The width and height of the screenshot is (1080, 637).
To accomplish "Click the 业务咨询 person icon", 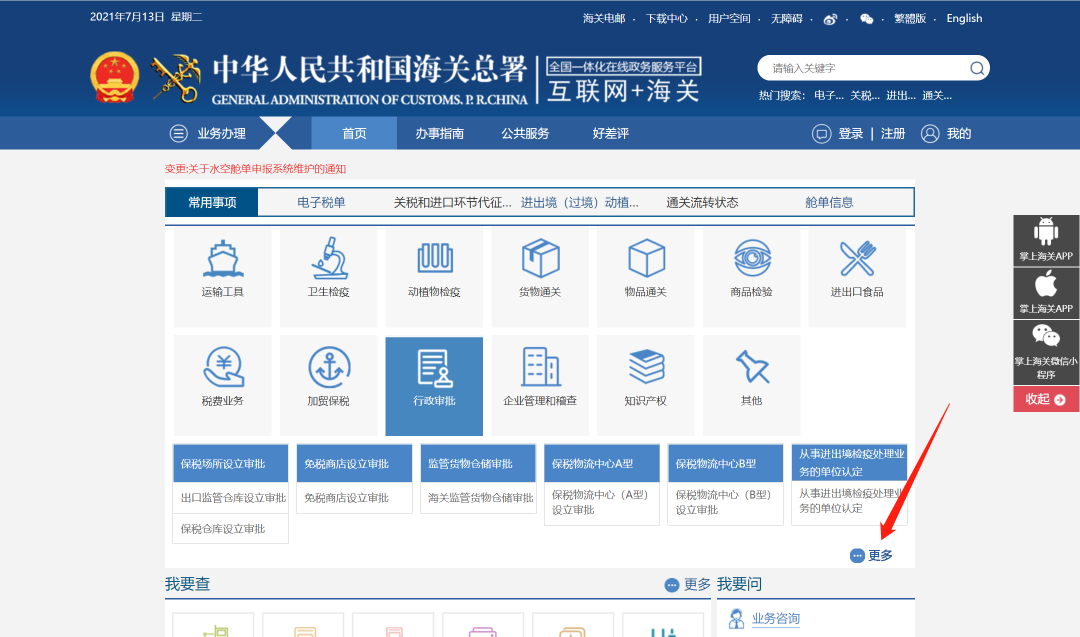I will [x=736, y=618].
